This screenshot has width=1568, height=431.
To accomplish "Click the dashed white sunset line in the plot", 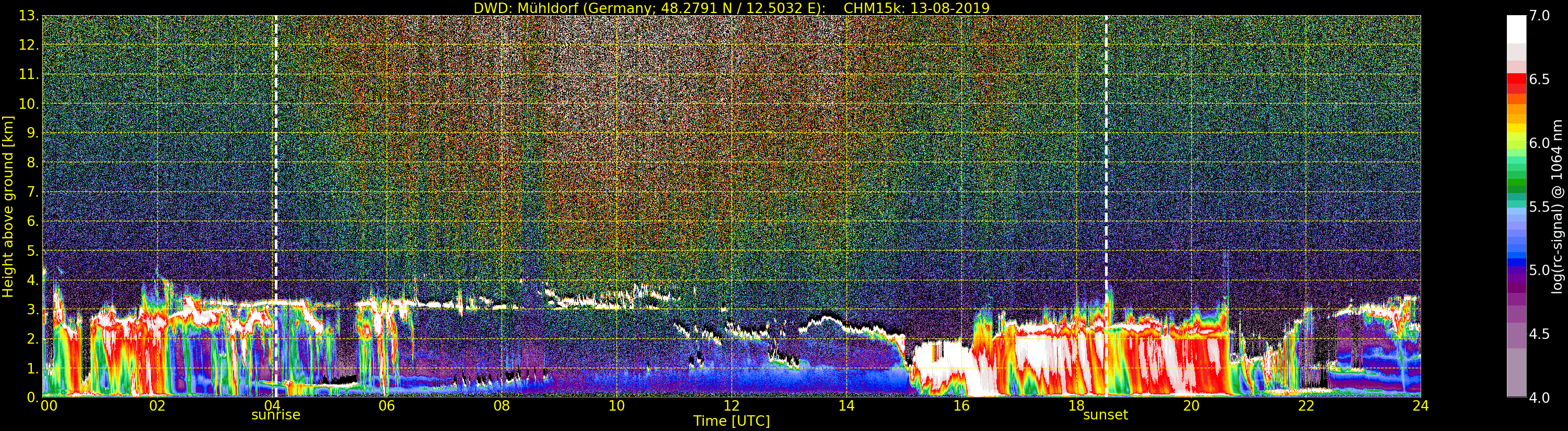I will click(1106, 206).
